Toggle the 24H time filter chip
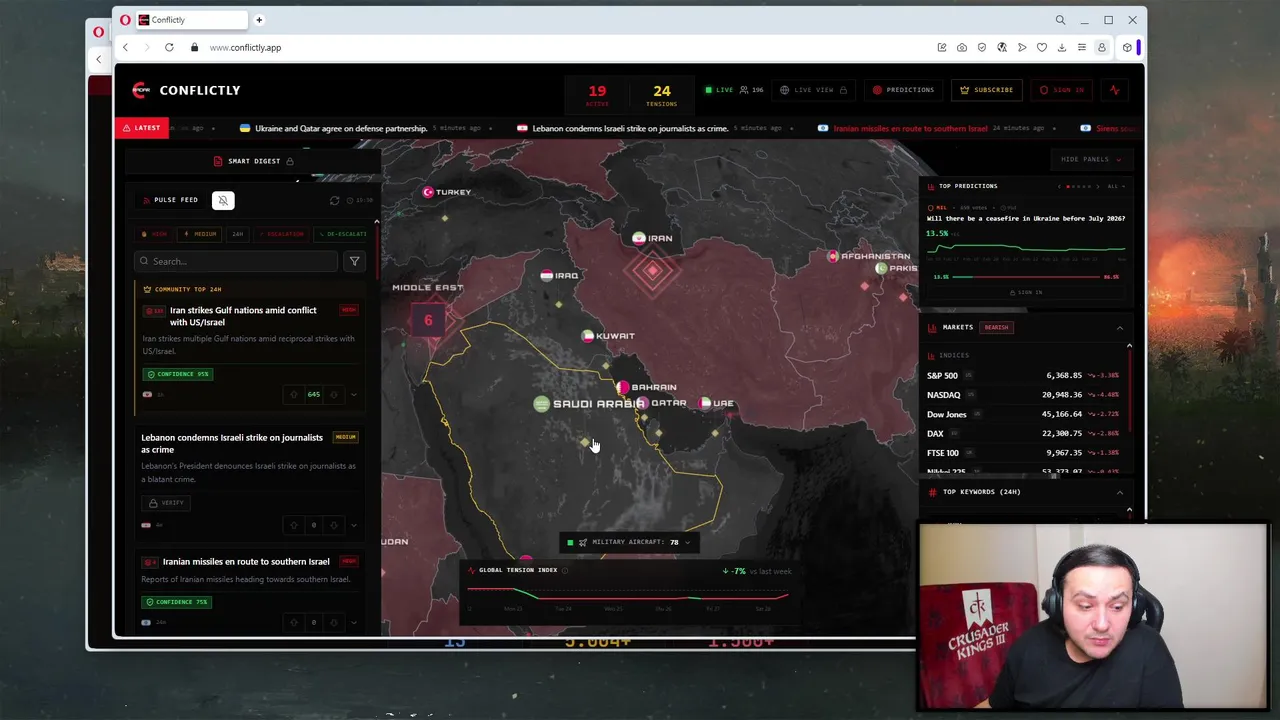The width and height of the screenshot is (1280, 720). click(x=237, y=234)
